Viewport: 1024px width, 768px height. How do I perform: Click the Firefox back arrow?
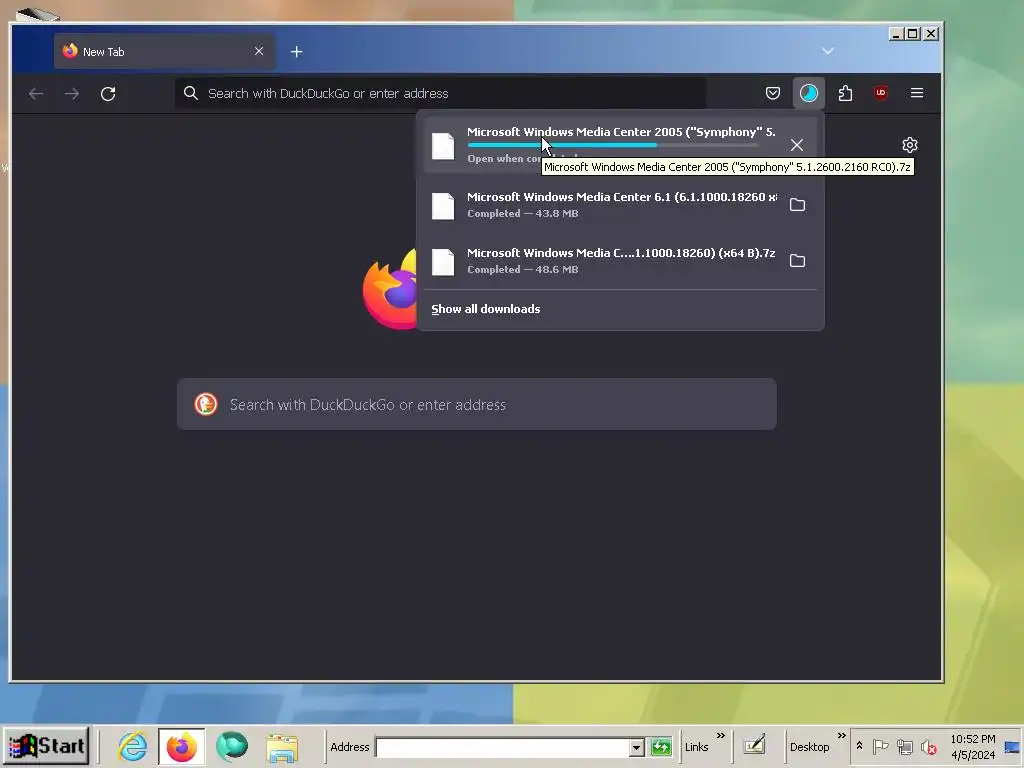[x=36, y=93]
